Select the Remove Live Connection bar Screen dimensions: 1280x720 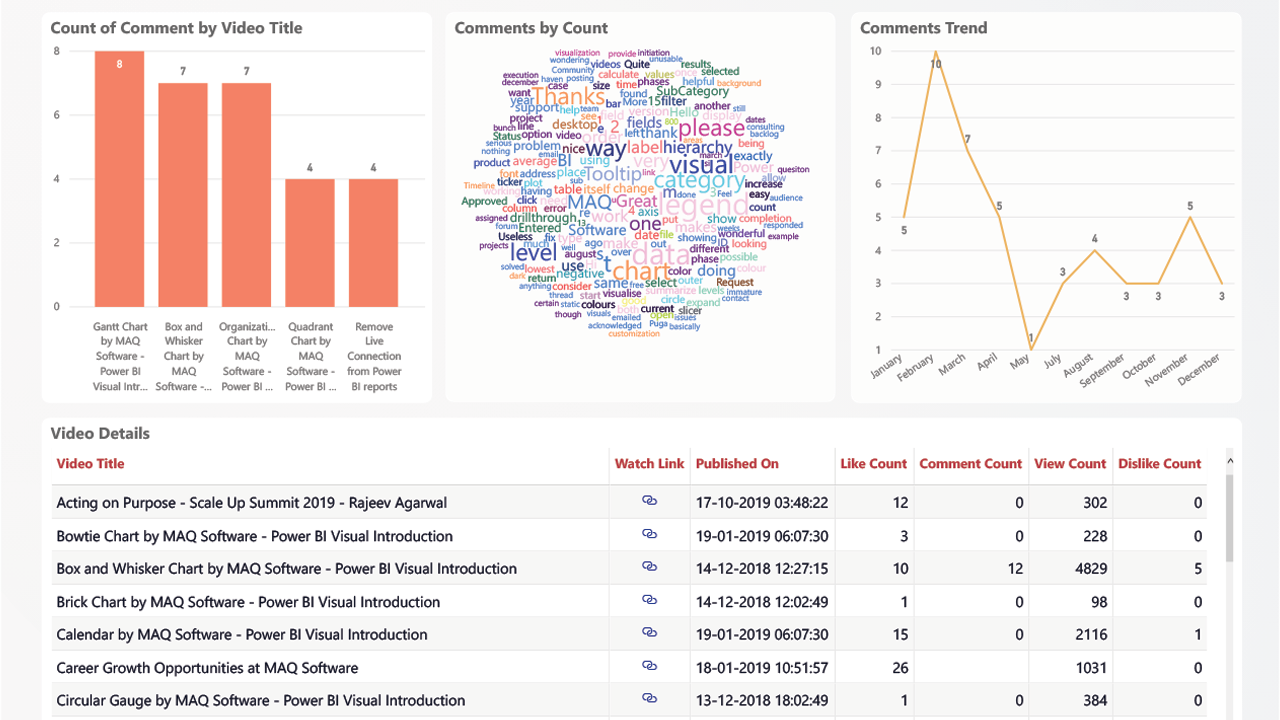click(x=374, y=243)
